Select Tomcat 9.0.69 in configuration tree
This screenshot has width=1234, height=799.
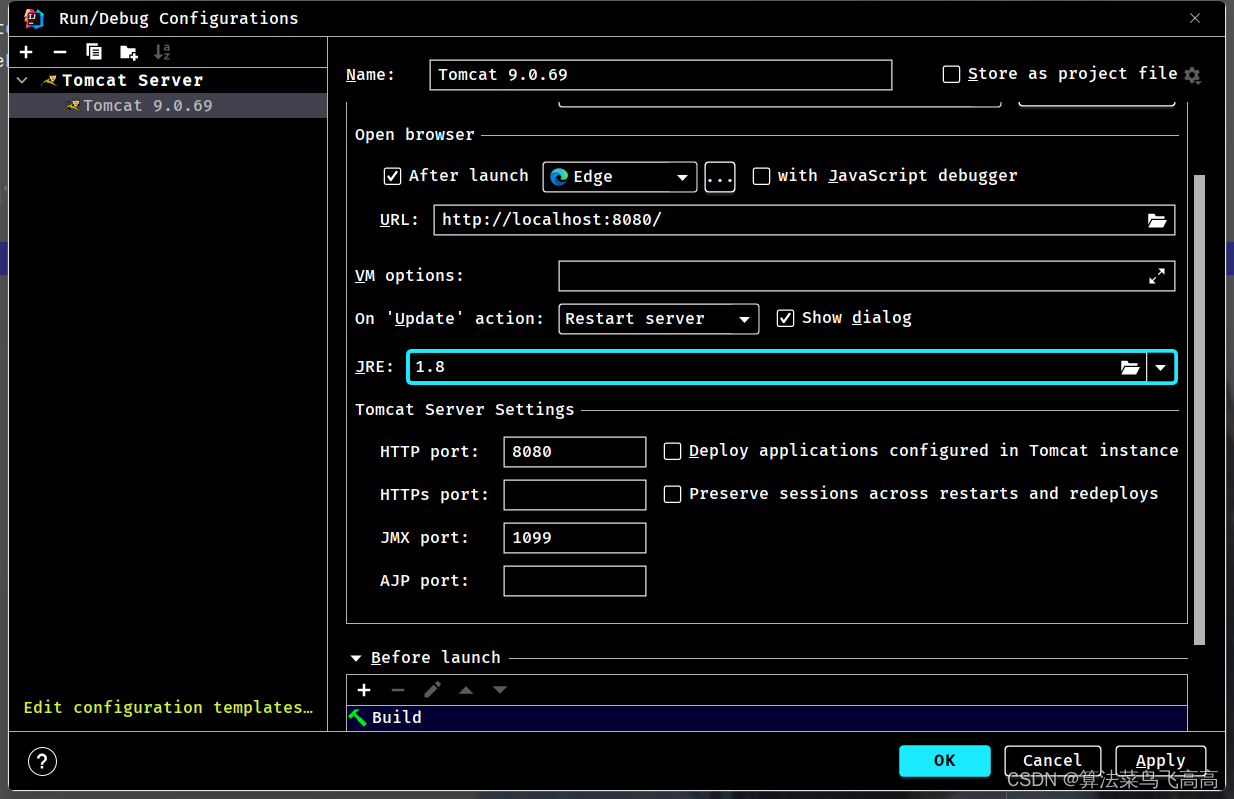click(148, 105)
